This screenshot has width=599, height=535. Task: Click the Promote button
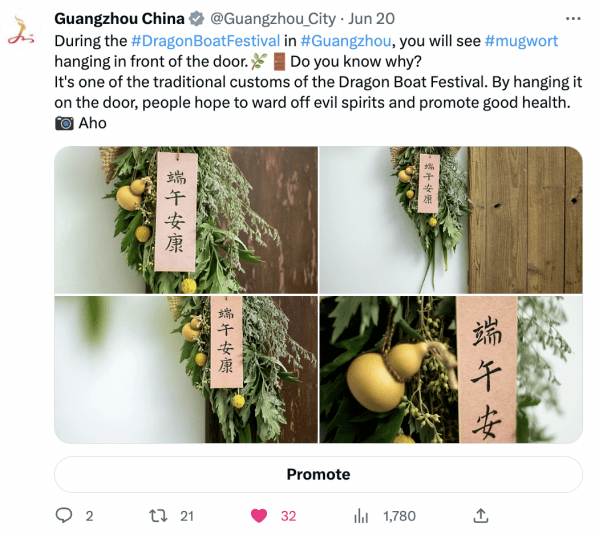click(318, 474)
